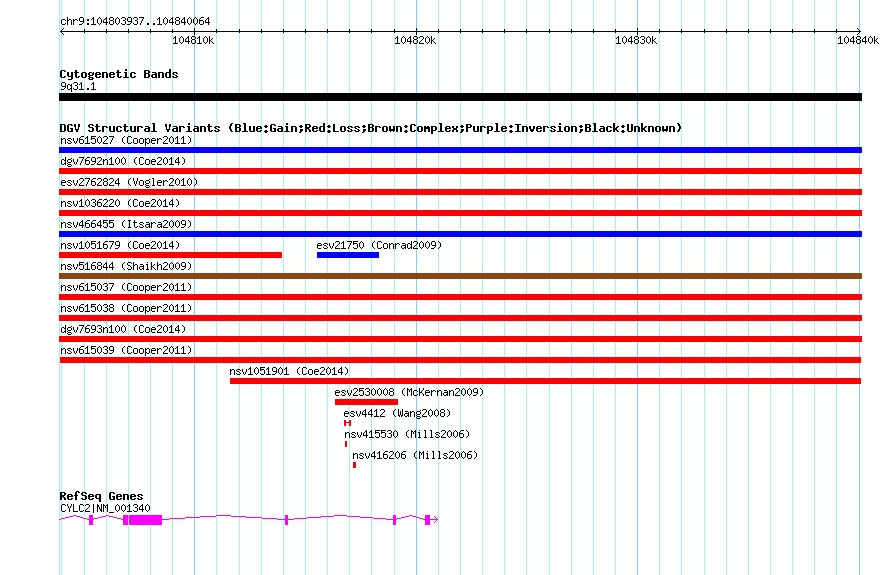Screen dimensions: 890x575
Task: Click the short red nsv1051679 bar
Action: coord(170,255)
